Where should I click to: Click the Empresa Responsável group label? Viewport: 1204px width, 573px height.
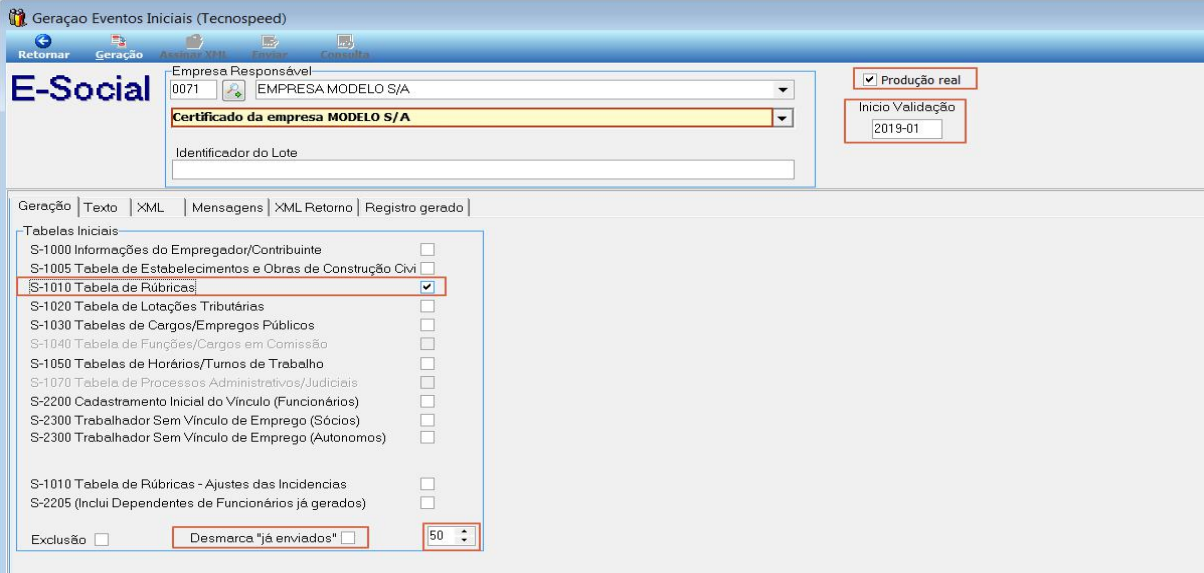pos(242,71)
